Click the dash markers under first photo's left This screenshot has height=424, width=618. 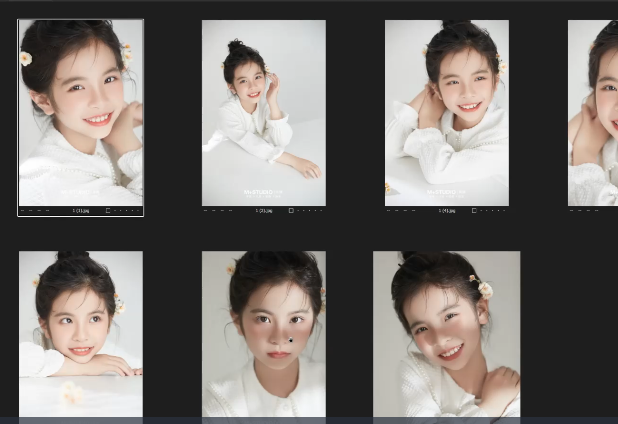tap(34, 211)
